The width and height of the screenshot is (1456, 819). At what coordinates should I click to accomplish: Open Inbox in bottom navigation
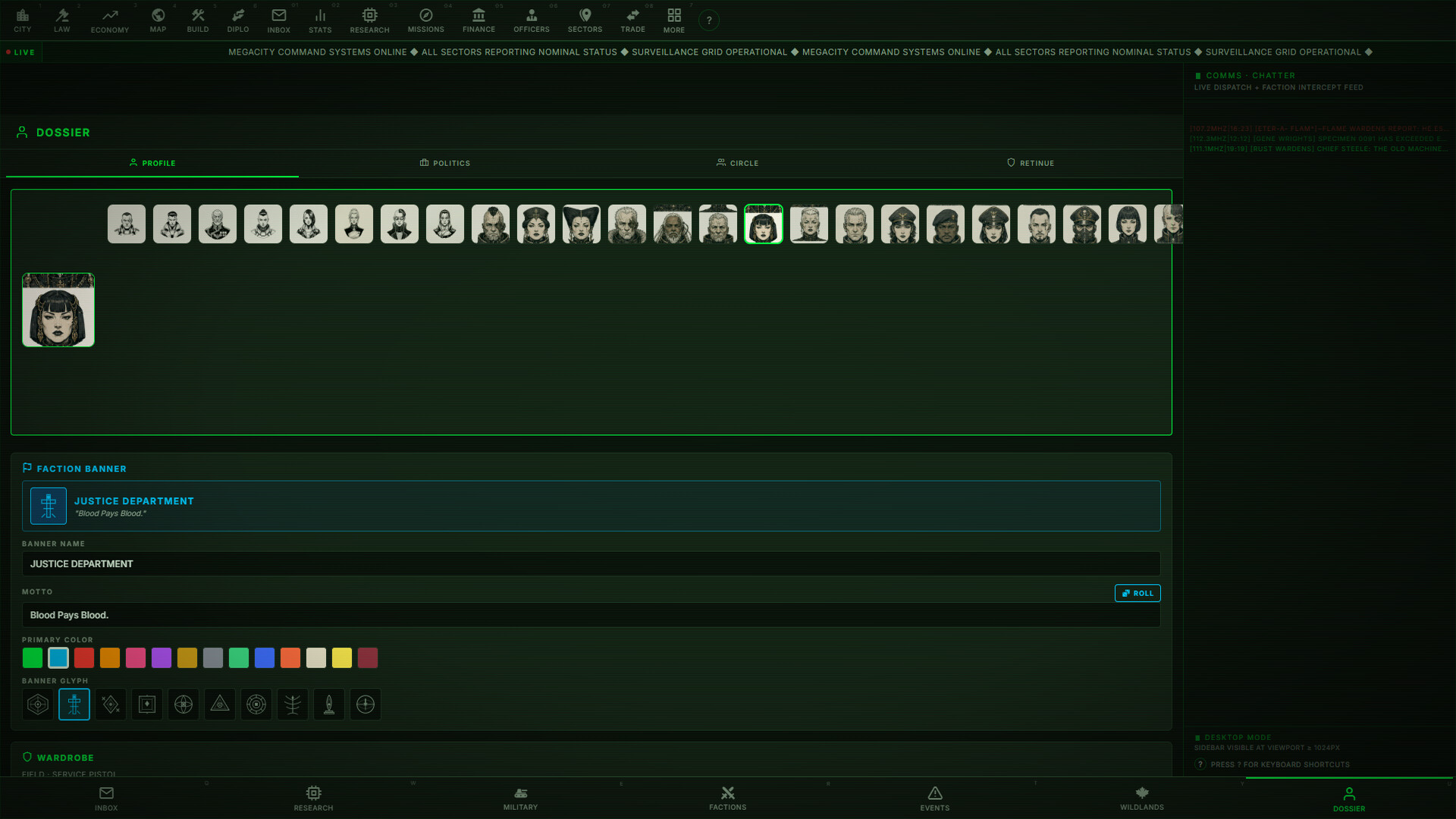click(106, 799)
